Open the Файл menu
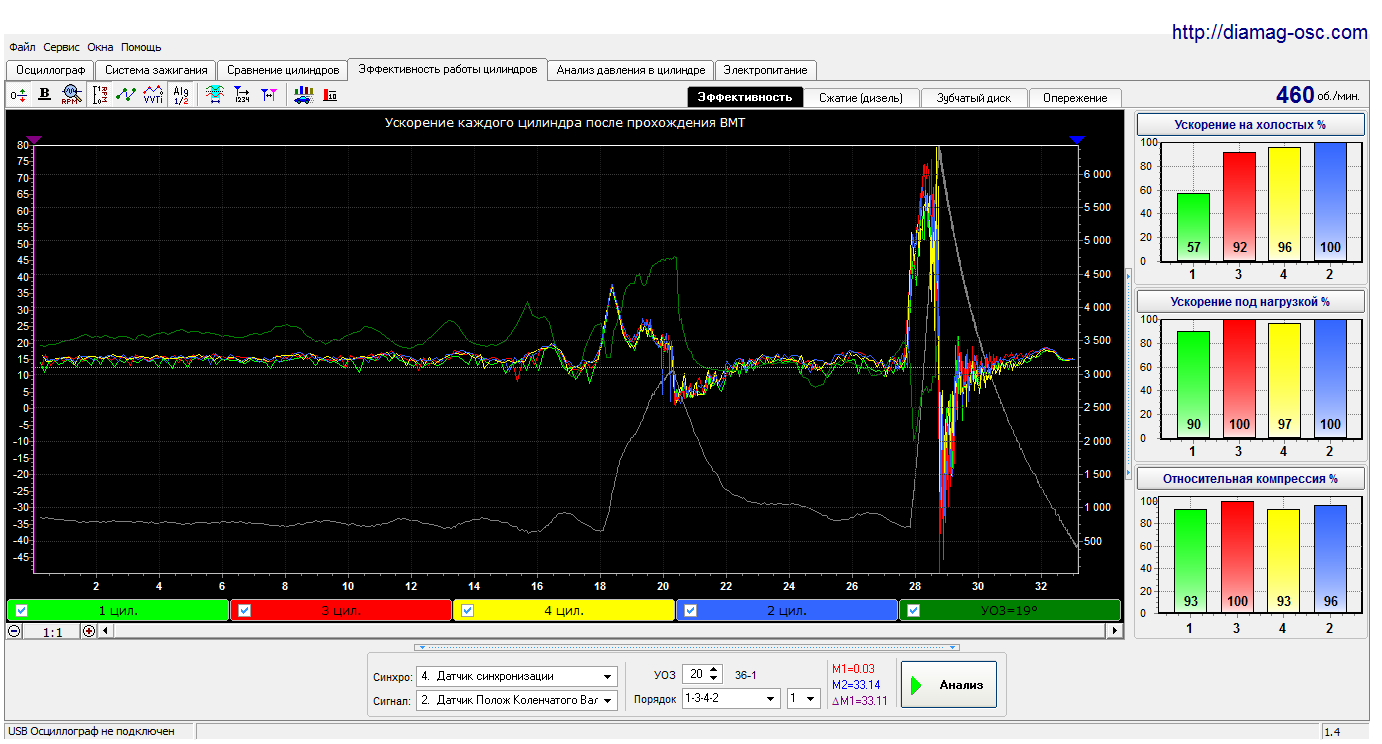1382x744 pixels. (23, 47)
